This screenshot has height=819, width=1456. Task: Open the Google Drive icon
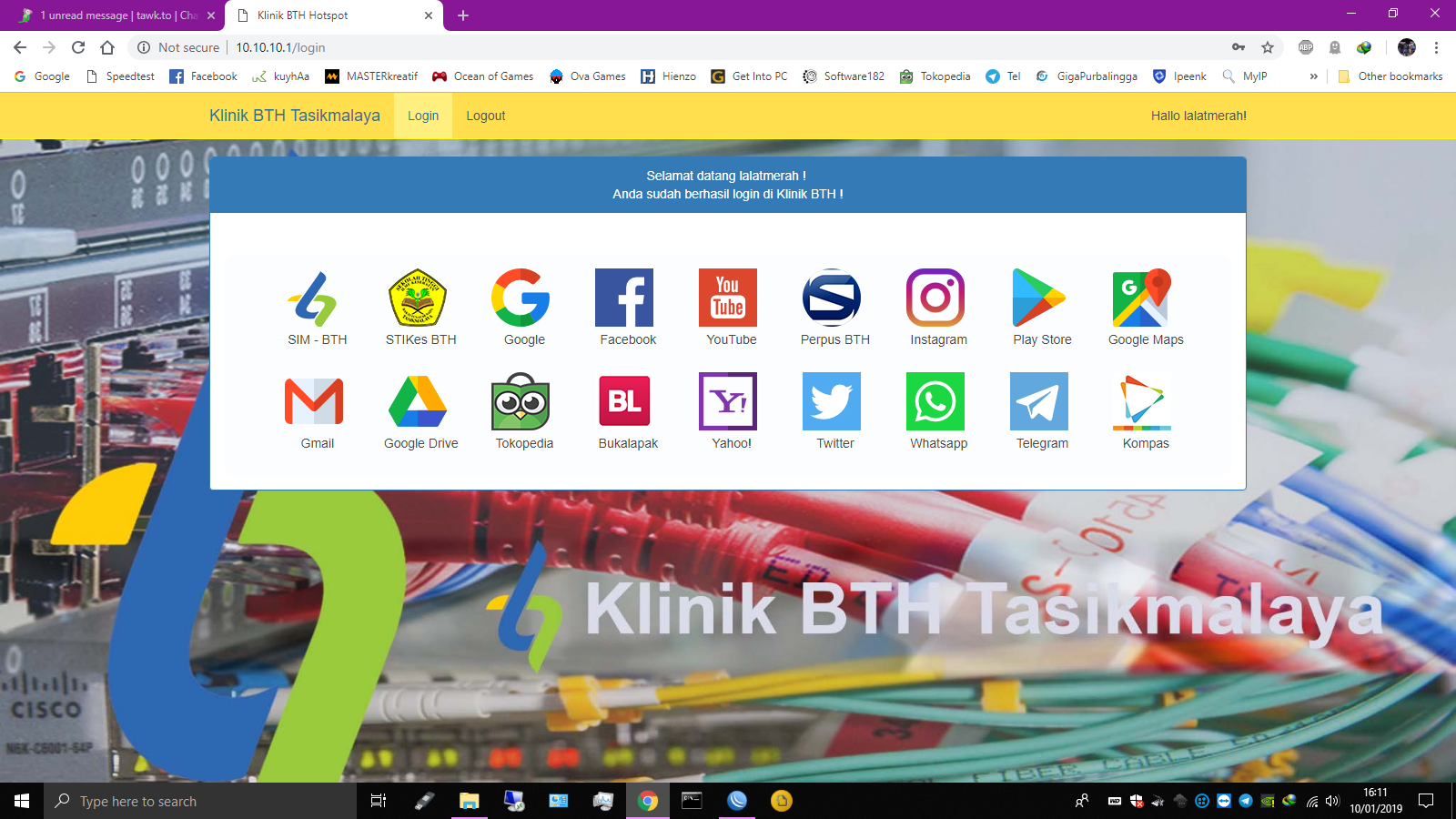click(418, 401)
